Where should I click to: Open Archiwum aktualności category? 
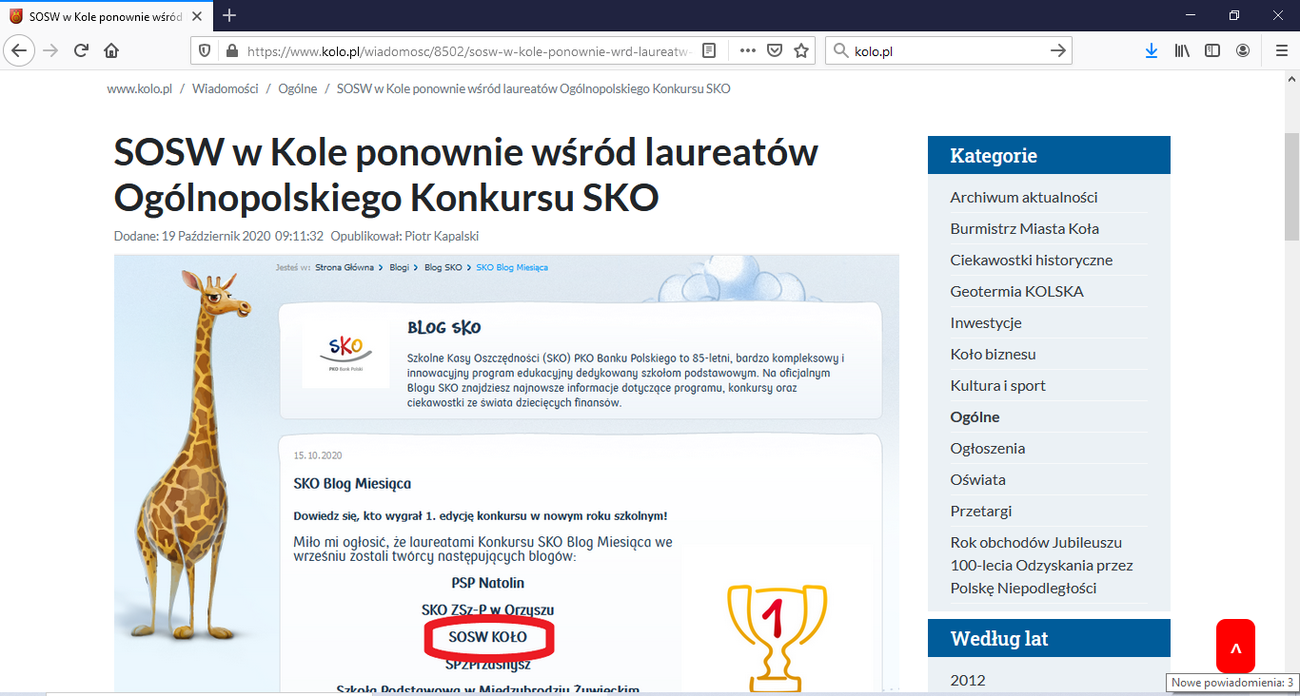pos(1024,197)
